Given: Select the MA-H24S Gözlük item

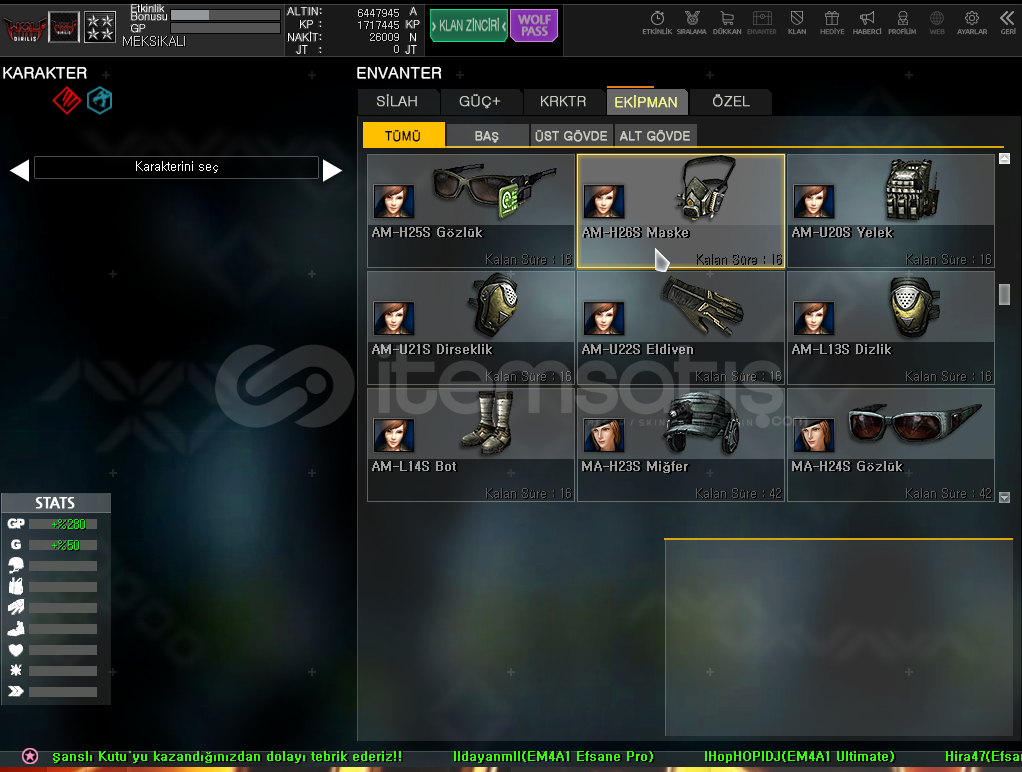Looking at the screenshot, I should pos(891,445).
